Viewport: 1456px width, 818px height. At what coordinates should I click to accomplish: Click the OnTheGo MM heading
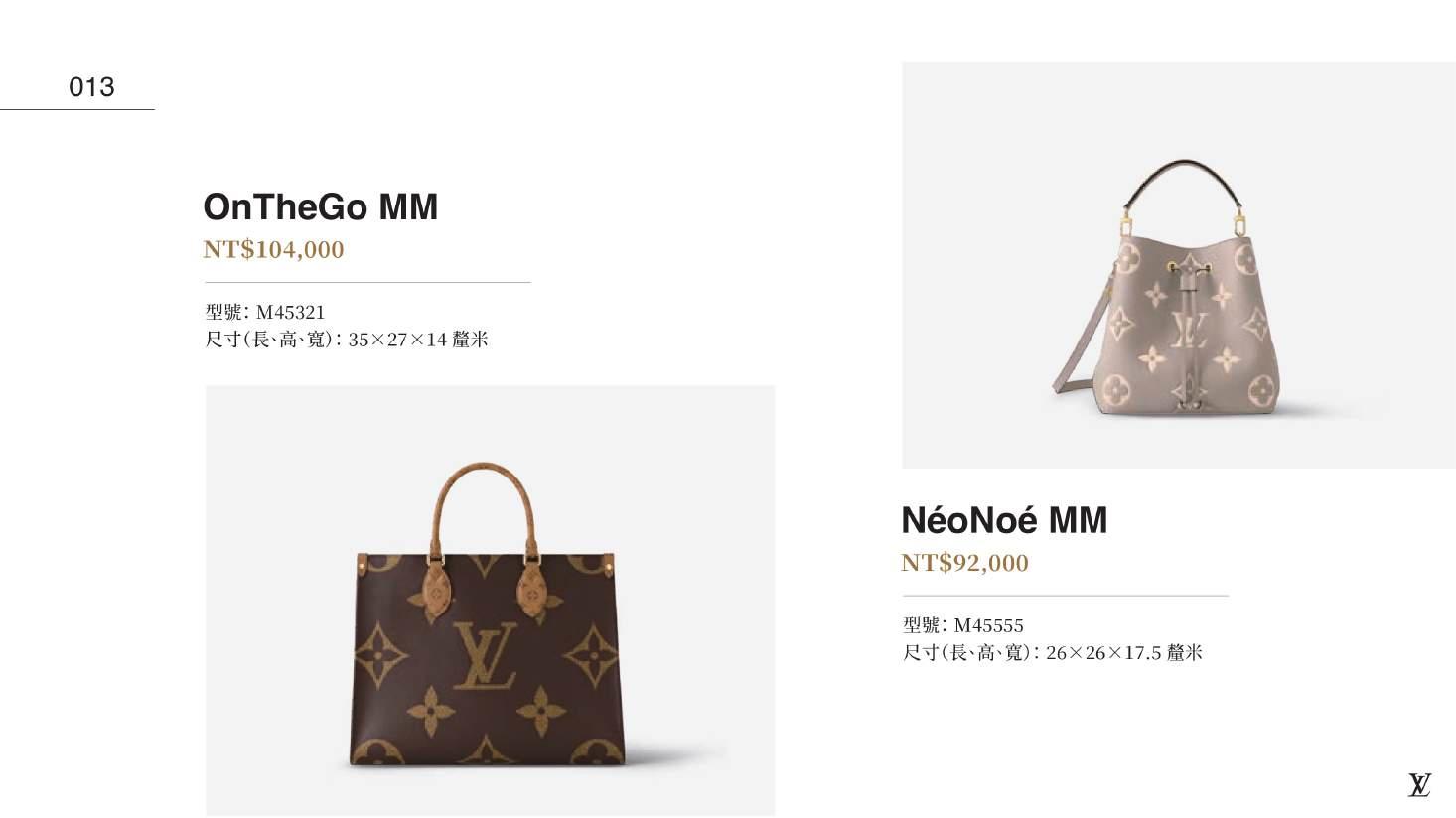click(320, 207)
